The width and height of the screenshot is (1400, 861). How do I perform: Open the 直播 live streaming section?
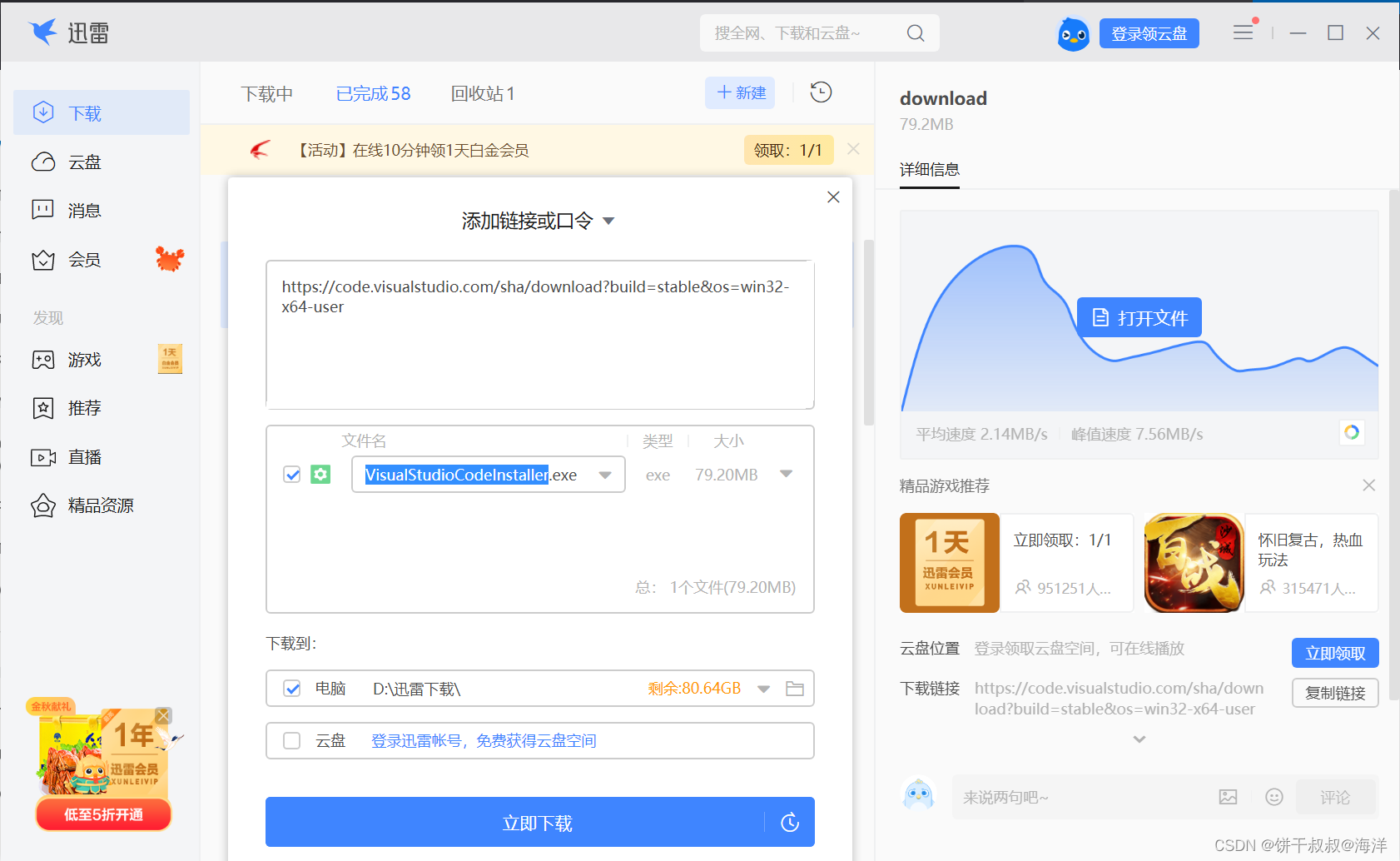tap(84, 456)
